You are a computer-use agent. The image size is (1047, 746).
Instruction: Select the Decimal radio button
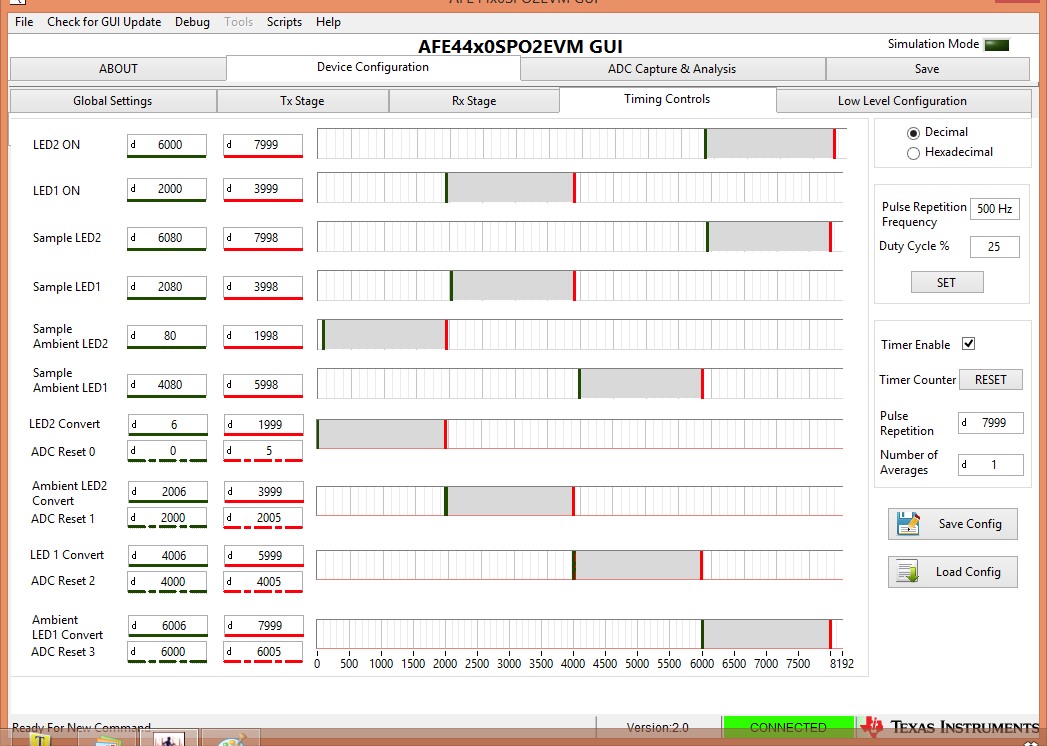913,133
